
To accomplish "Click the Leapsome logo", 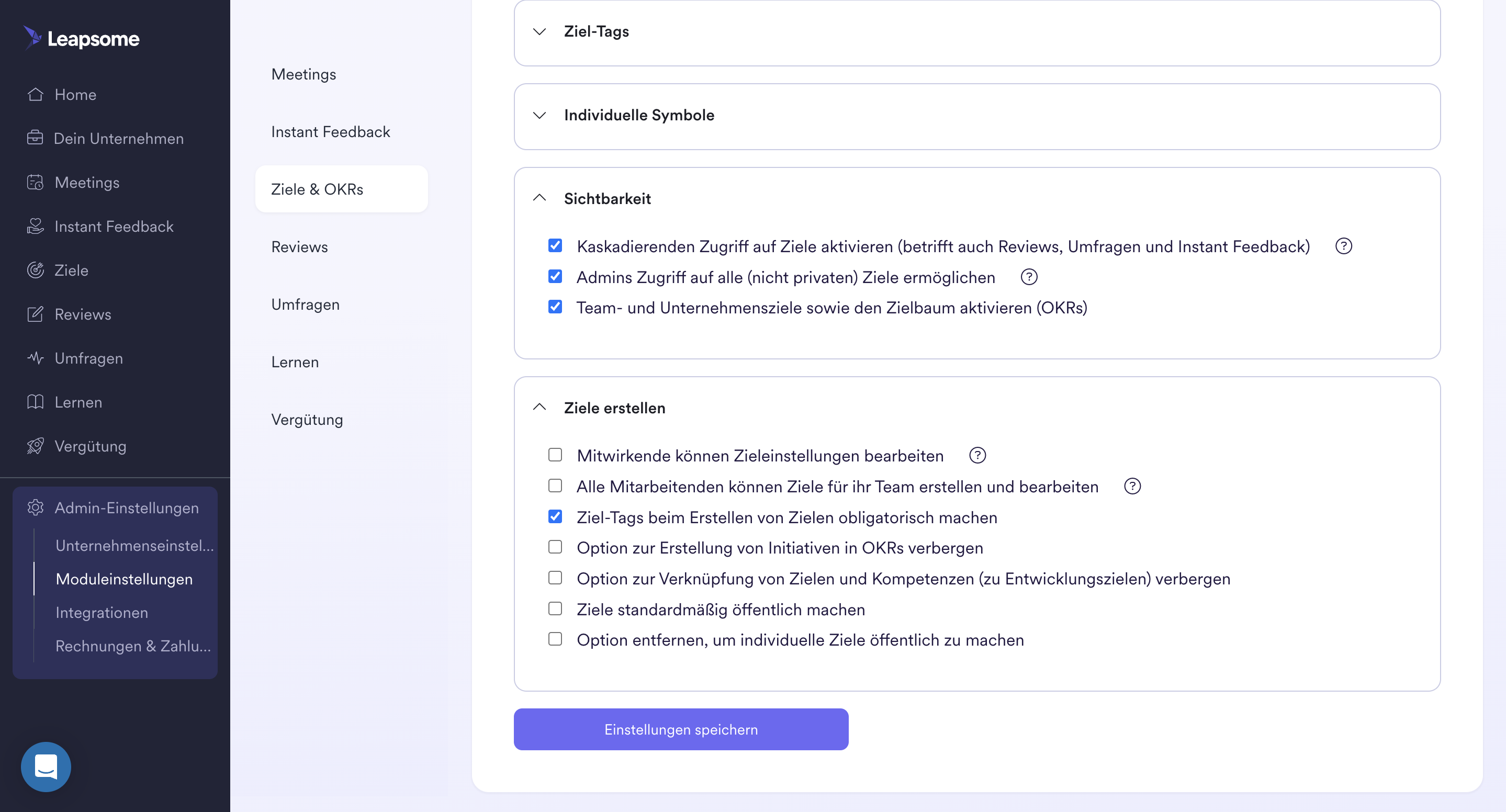I will click(81, 38).
